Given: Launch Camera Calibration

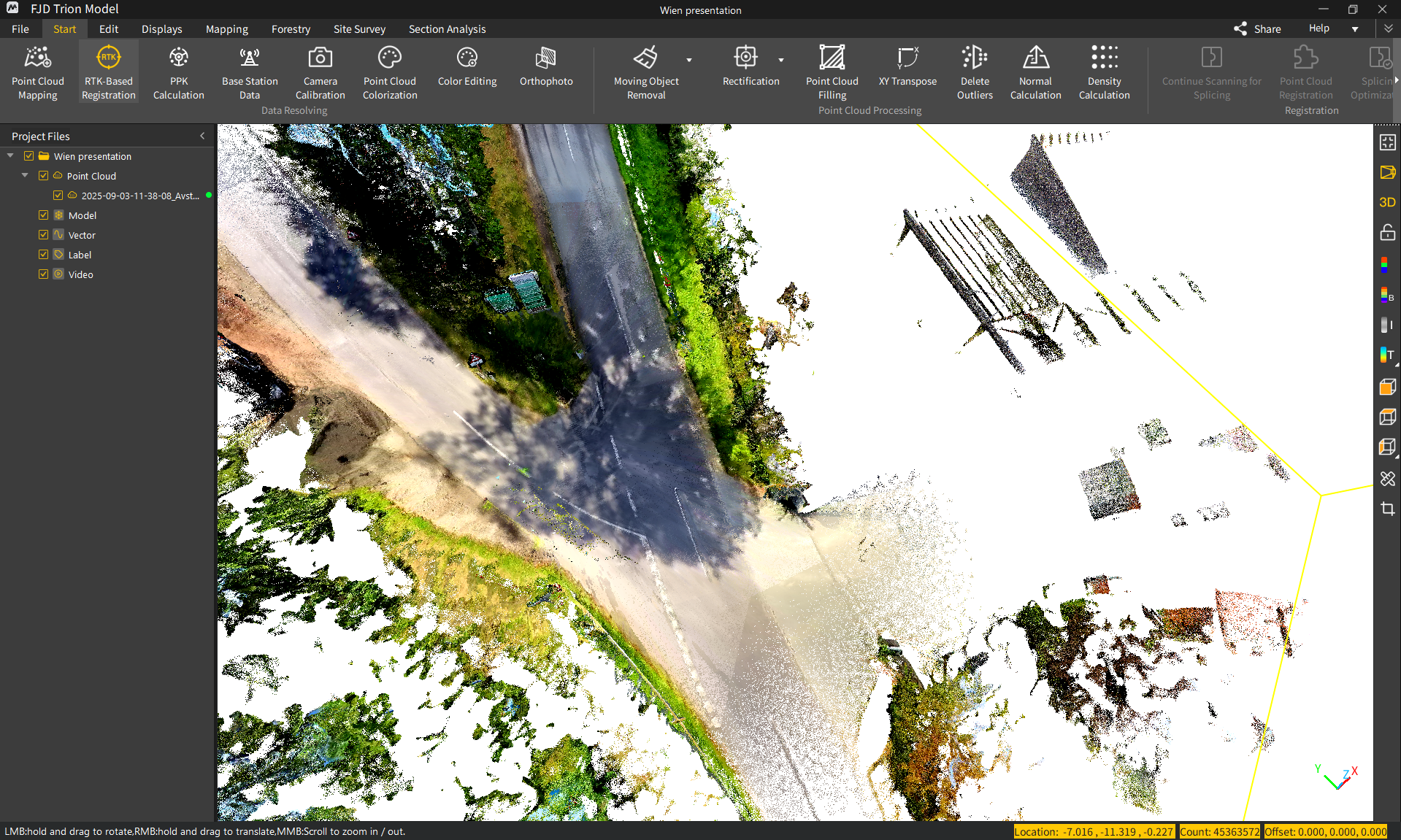Looking at the screenshot, I should pos(320,71).
